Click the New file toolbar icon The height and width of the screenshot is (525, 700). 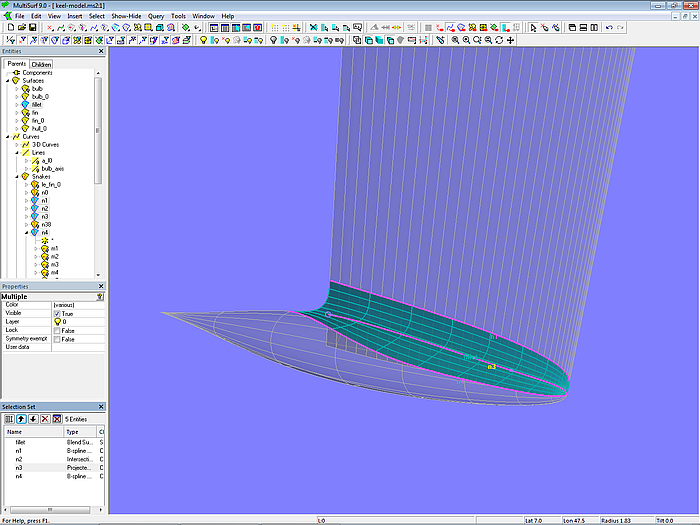point(9,28)
